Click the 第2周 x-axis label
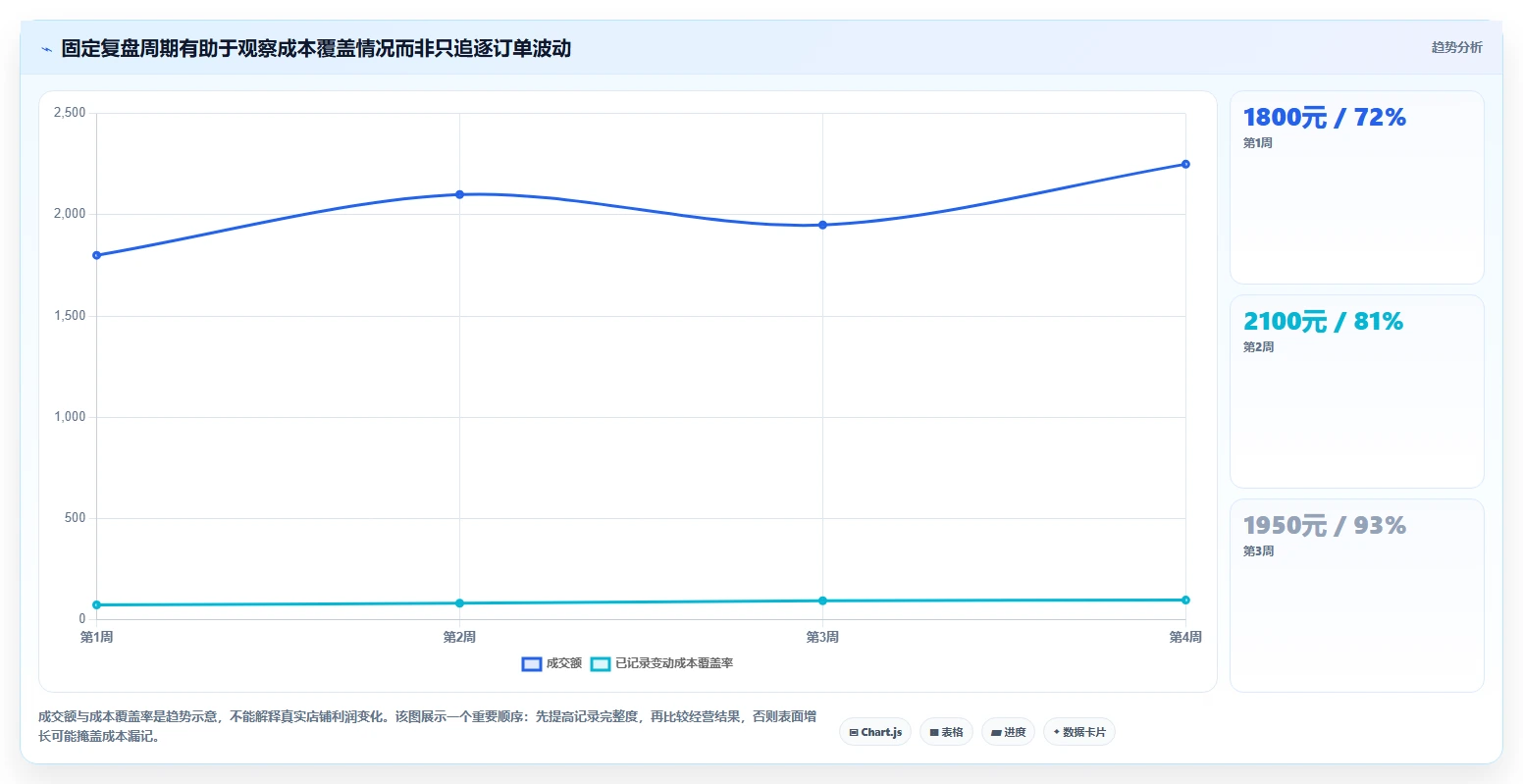The width and height of the screenshot is (1523, 784). 459,638
